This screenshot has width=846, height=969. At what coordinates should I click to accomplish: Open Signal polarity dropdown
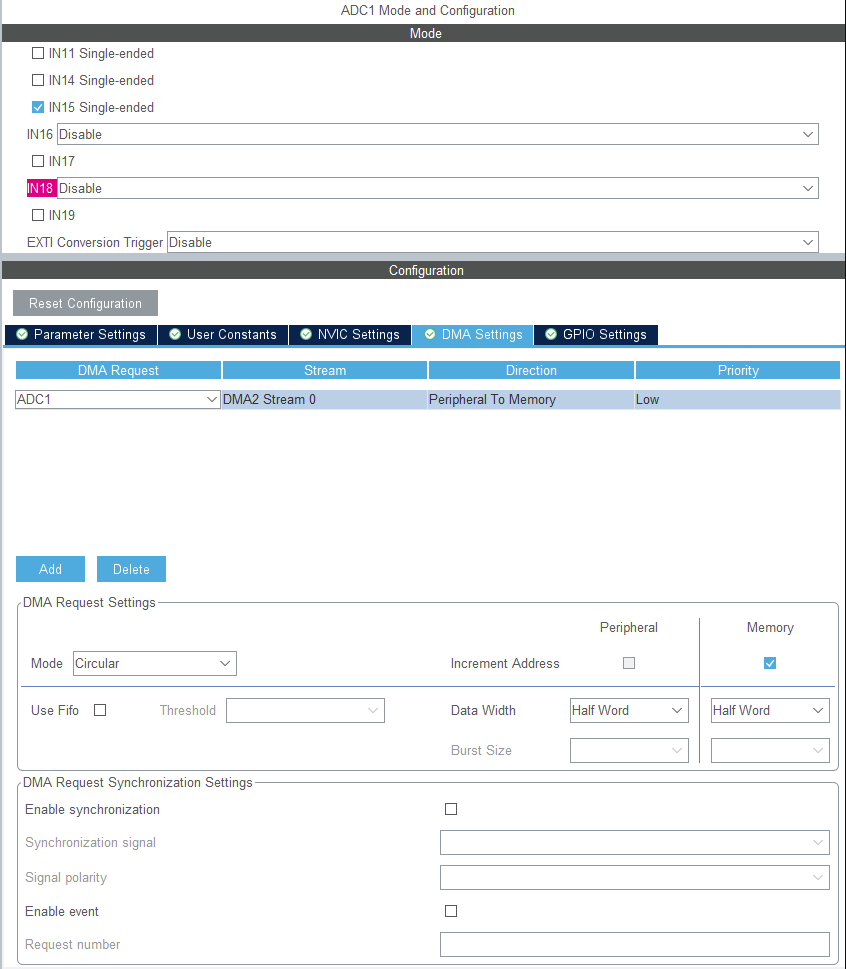(635, 878)
